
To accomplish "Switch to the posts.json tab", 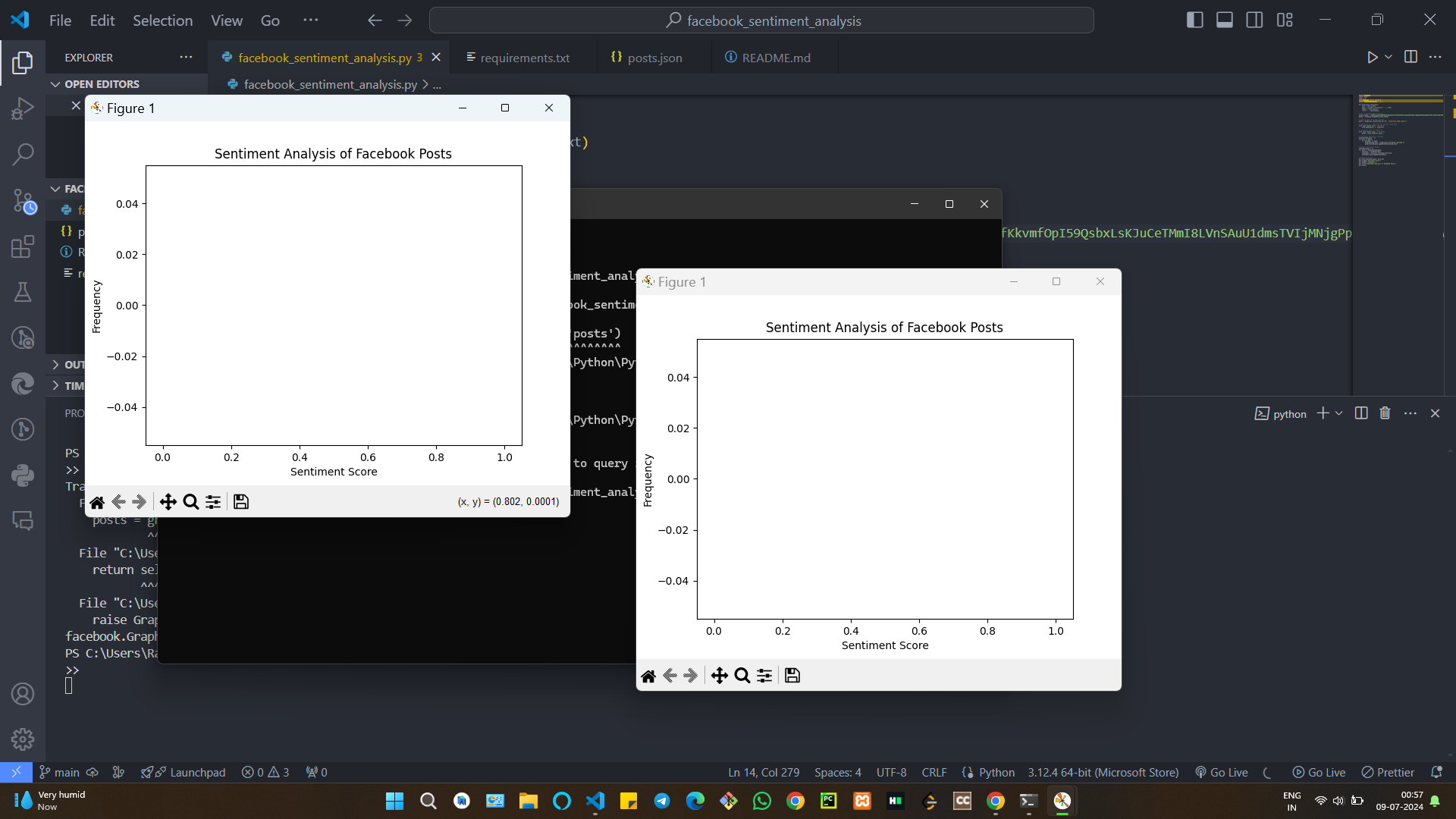I will pos(654,58).
